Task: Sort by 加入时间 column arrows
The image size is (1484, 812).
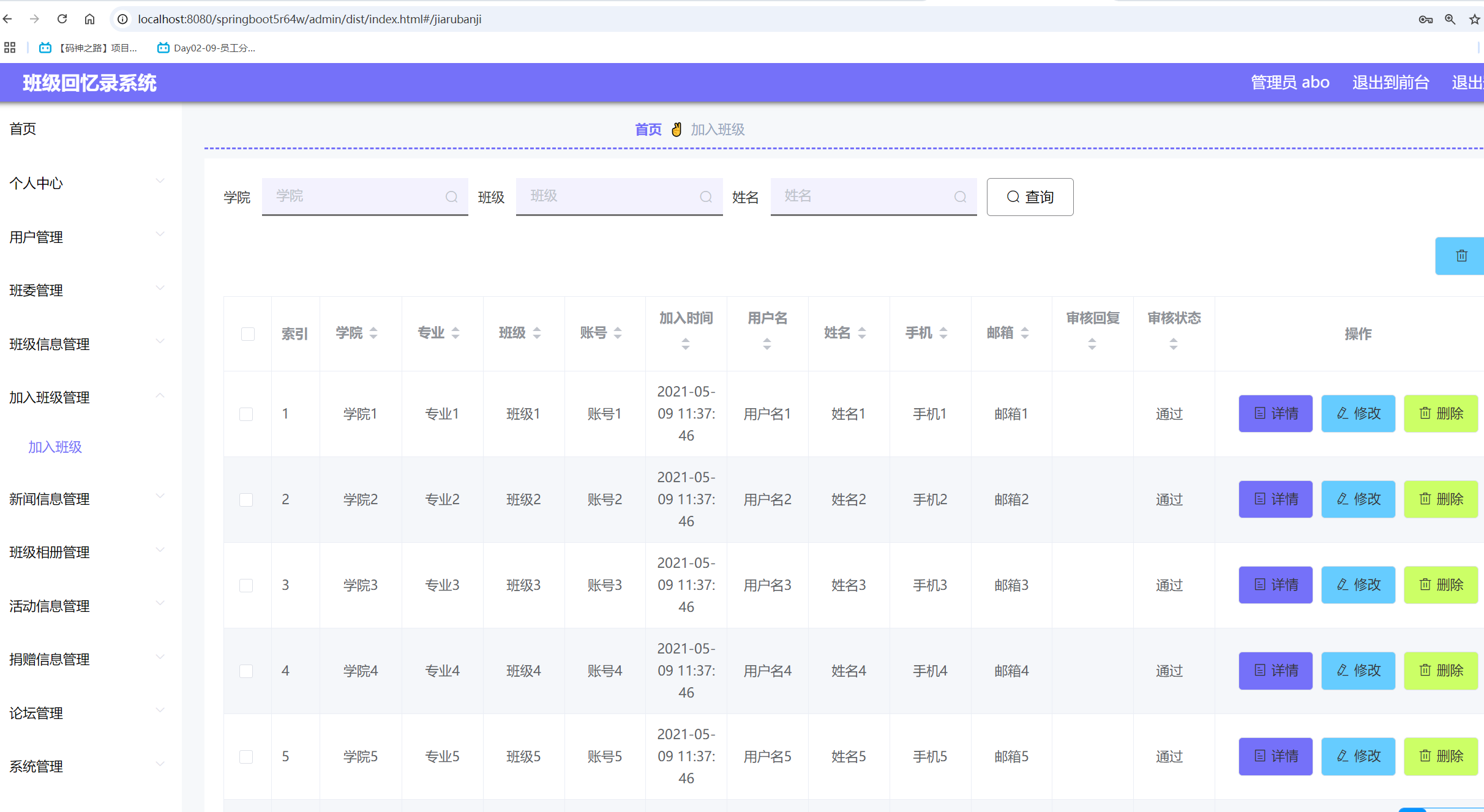Action: click(686, 344)
